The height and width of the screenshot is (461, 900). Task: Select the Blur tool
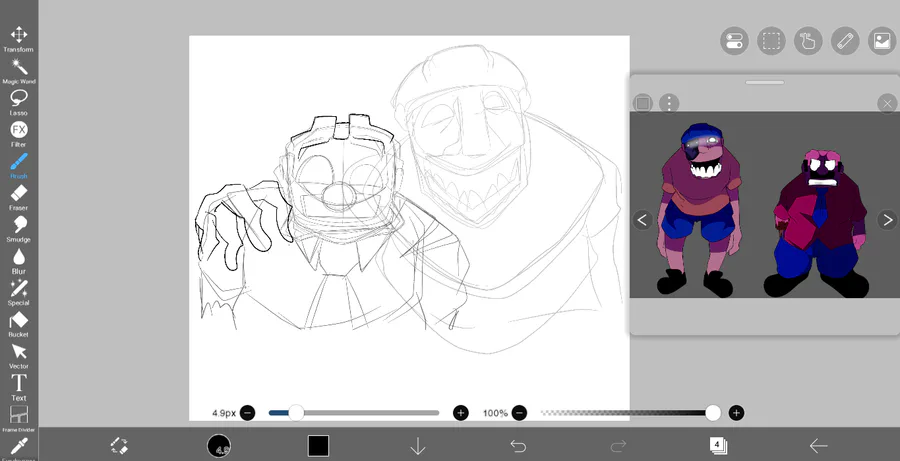[x=18, y=261]
